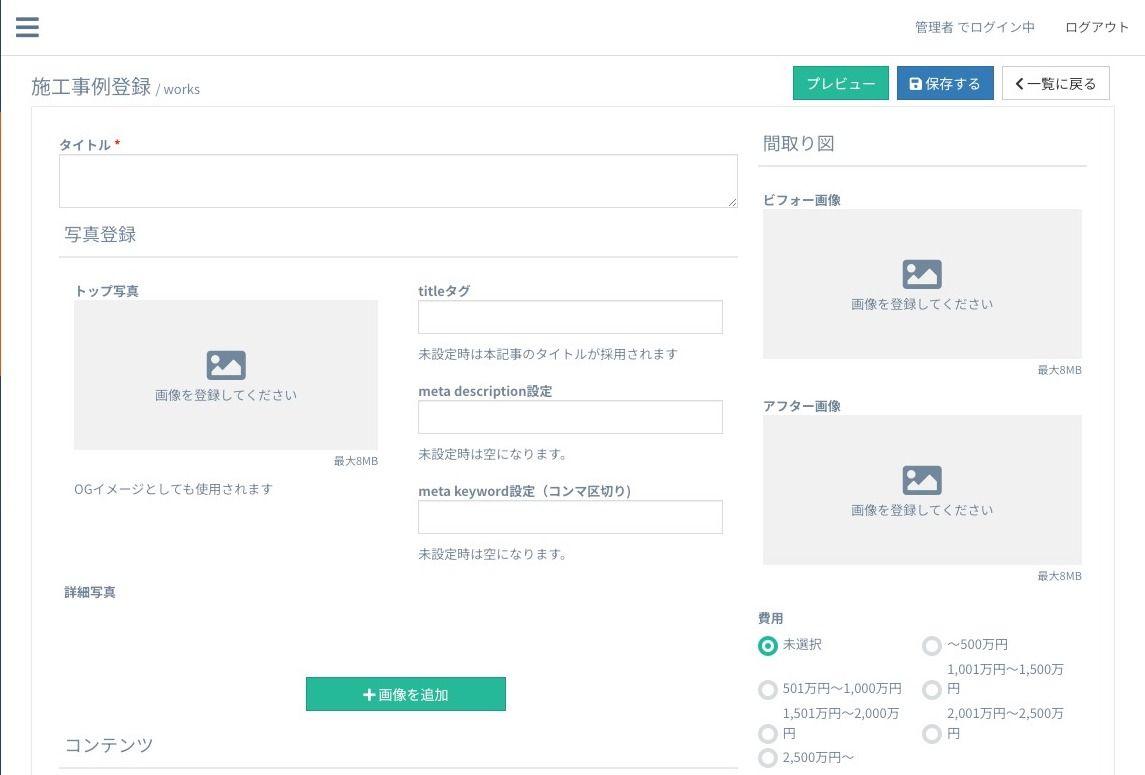This screenshot has width=1145, height=775.
Task: Click the back chevron on 一覧に戻る
Action: click(x=1020, y=84)
